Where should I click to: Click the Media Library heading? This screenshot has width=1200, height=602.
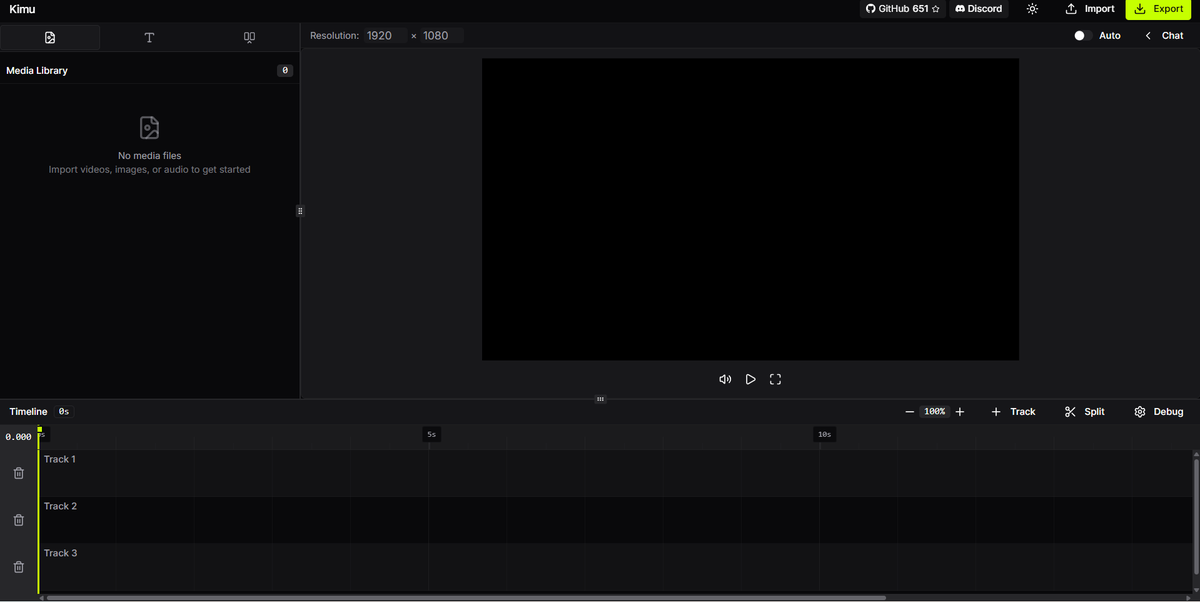pos(37,71)
